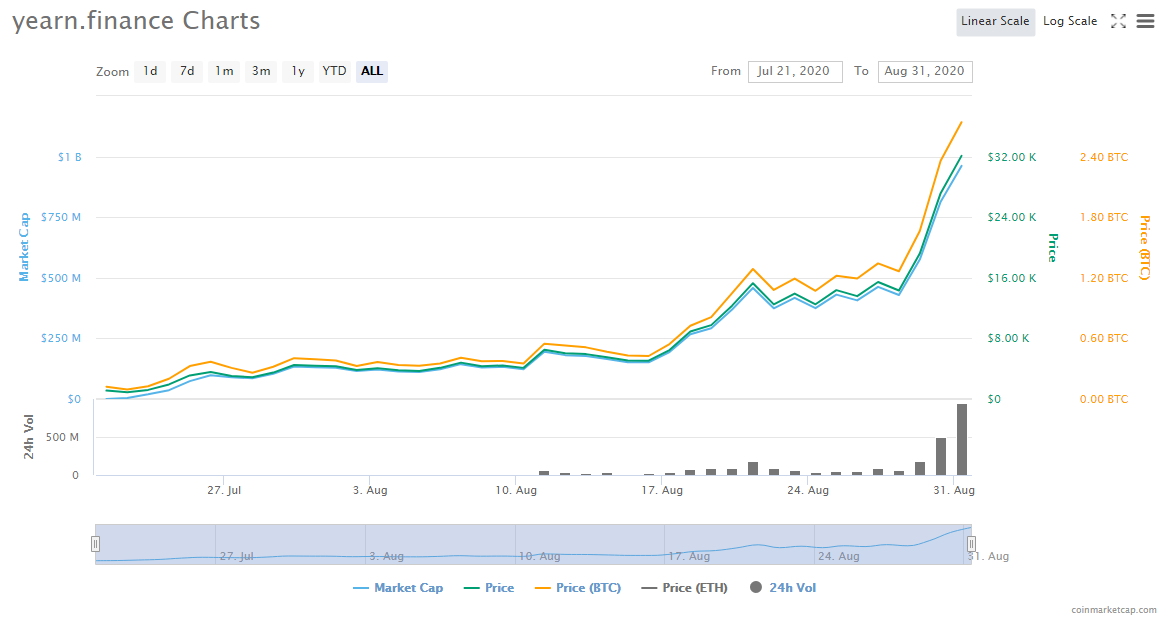
Task: Toggle Market Cap series in legend
Action: (398, 588)
